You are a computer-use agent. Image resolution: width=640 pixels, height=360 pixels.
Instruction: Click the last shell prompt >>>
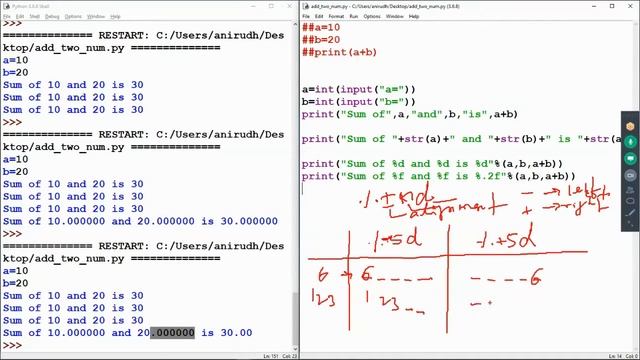coord(12,345)
